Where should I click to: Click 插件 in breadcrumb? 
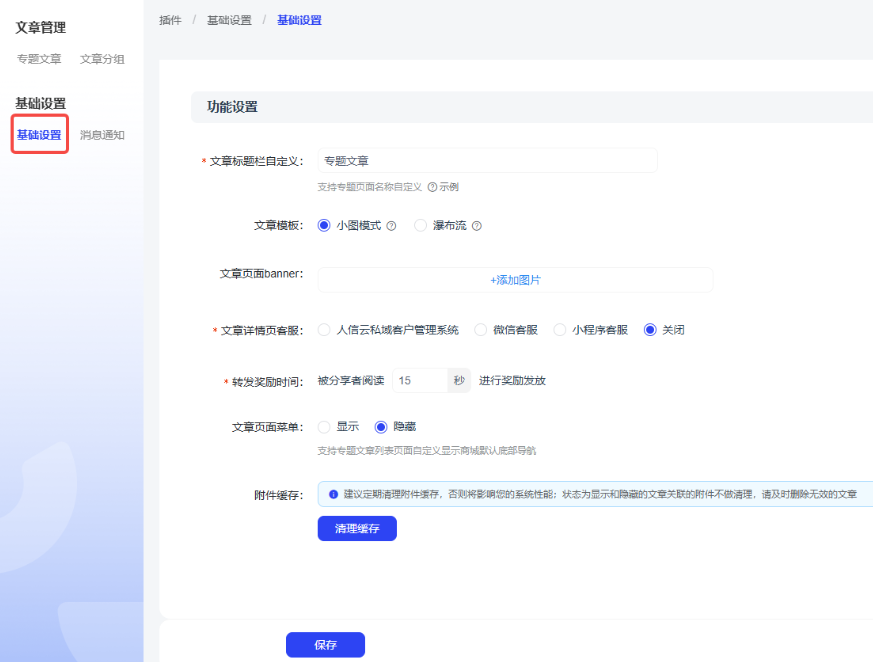click(x=170, y=20)
